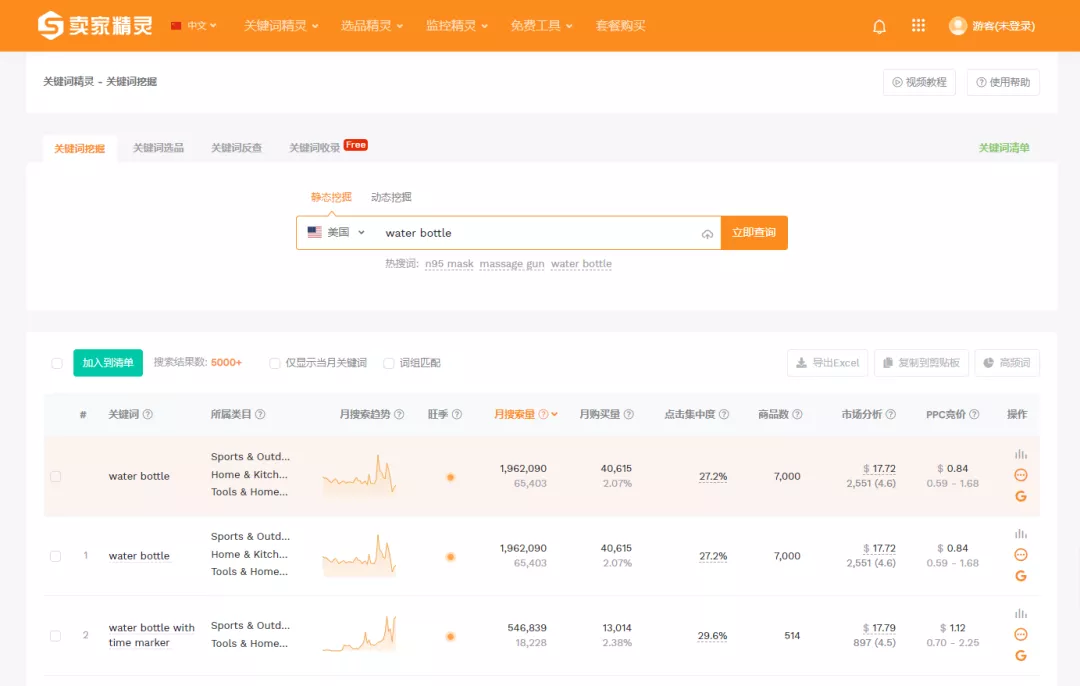Viewport: 1080px width, 686px height.
Task: Toggle the 仅显示当月关键词 checkbox
Action: [275, 363]
